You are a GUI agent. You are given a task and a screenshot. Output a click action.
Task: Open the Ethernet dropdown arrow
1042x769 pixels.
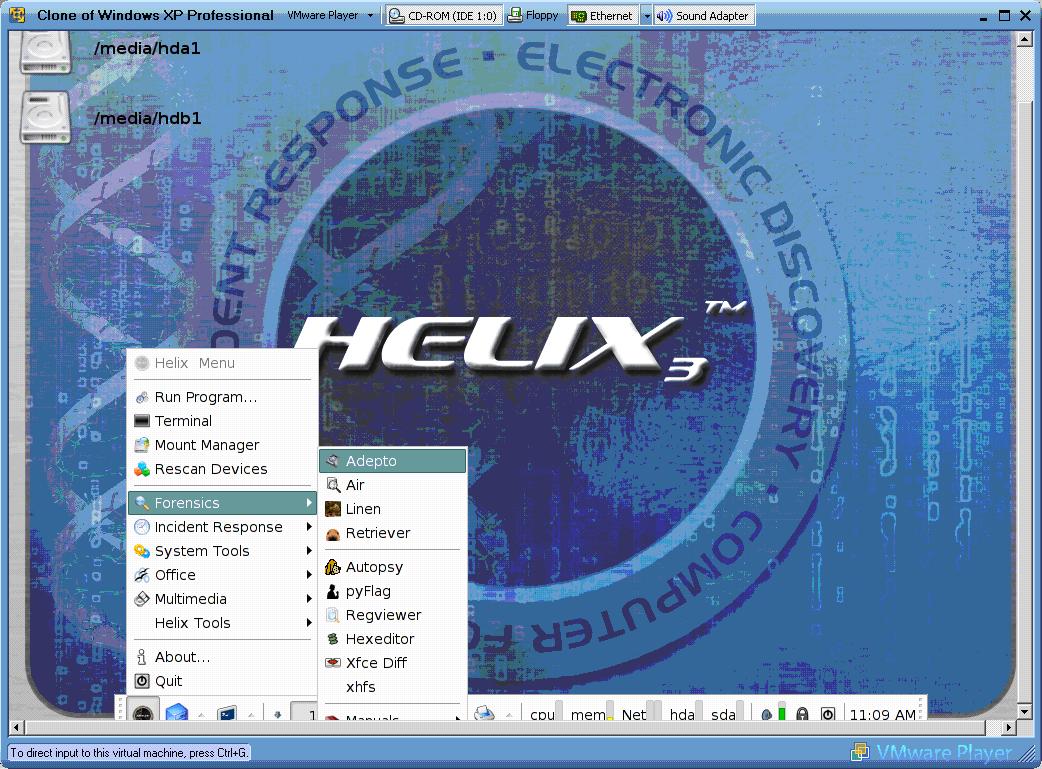pos(646,15)
